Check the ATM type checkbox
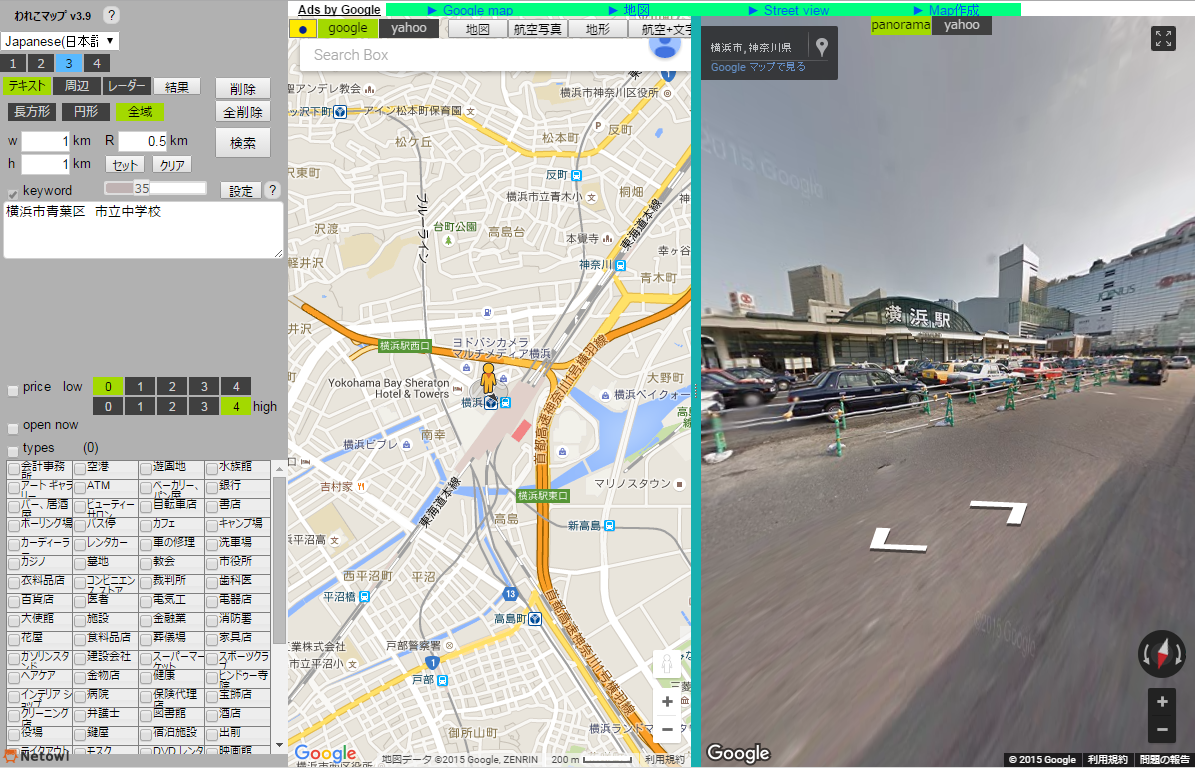The image size is (1195, 768). click(x=80, y=488)
